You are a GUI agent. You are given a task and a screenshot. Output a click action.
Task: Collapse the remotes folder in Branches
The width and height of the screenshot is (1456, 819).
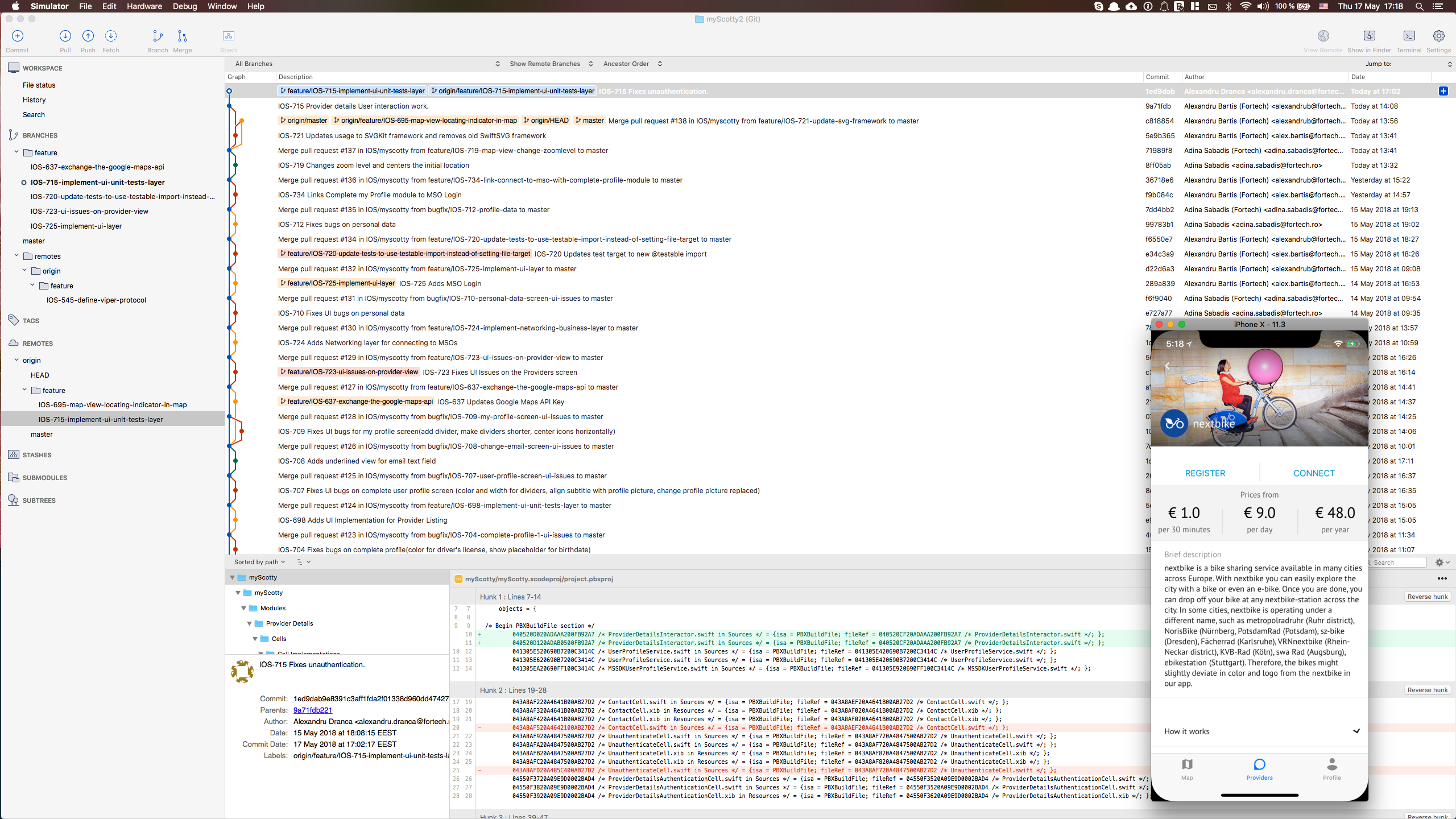click(16, 255)
